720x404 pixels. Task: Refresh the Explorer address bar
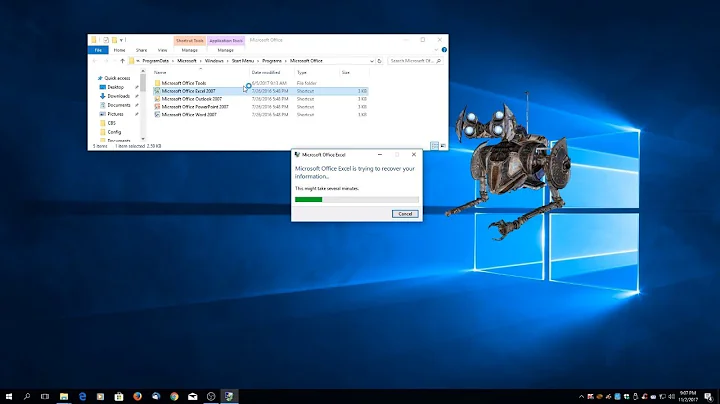(379, 61)
